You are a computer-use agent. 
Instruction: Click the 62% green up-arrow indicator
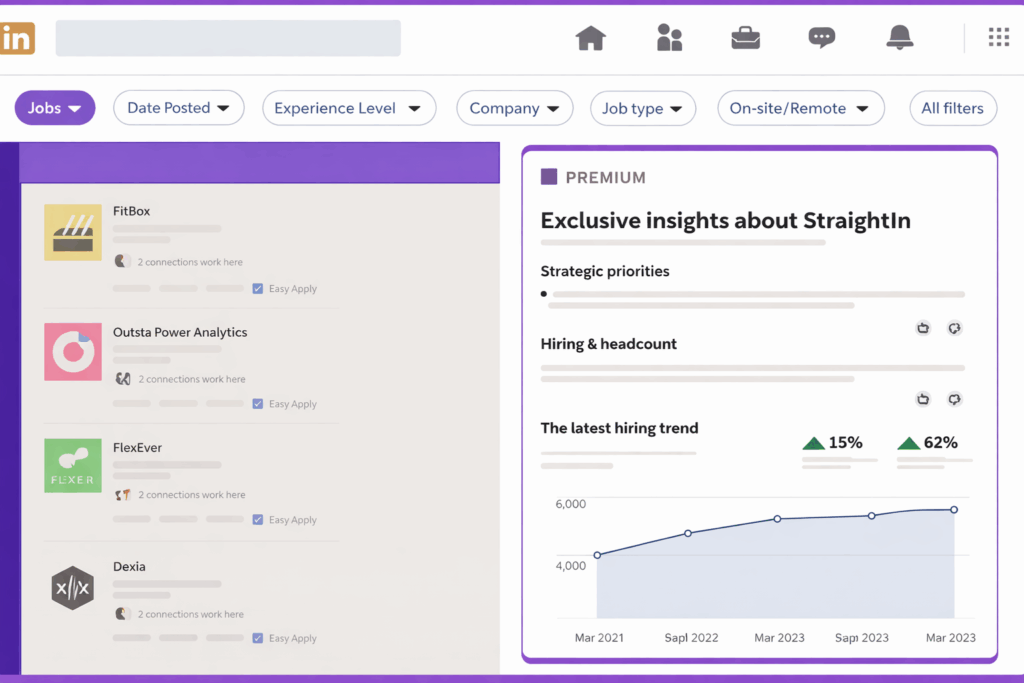[908, 443]
